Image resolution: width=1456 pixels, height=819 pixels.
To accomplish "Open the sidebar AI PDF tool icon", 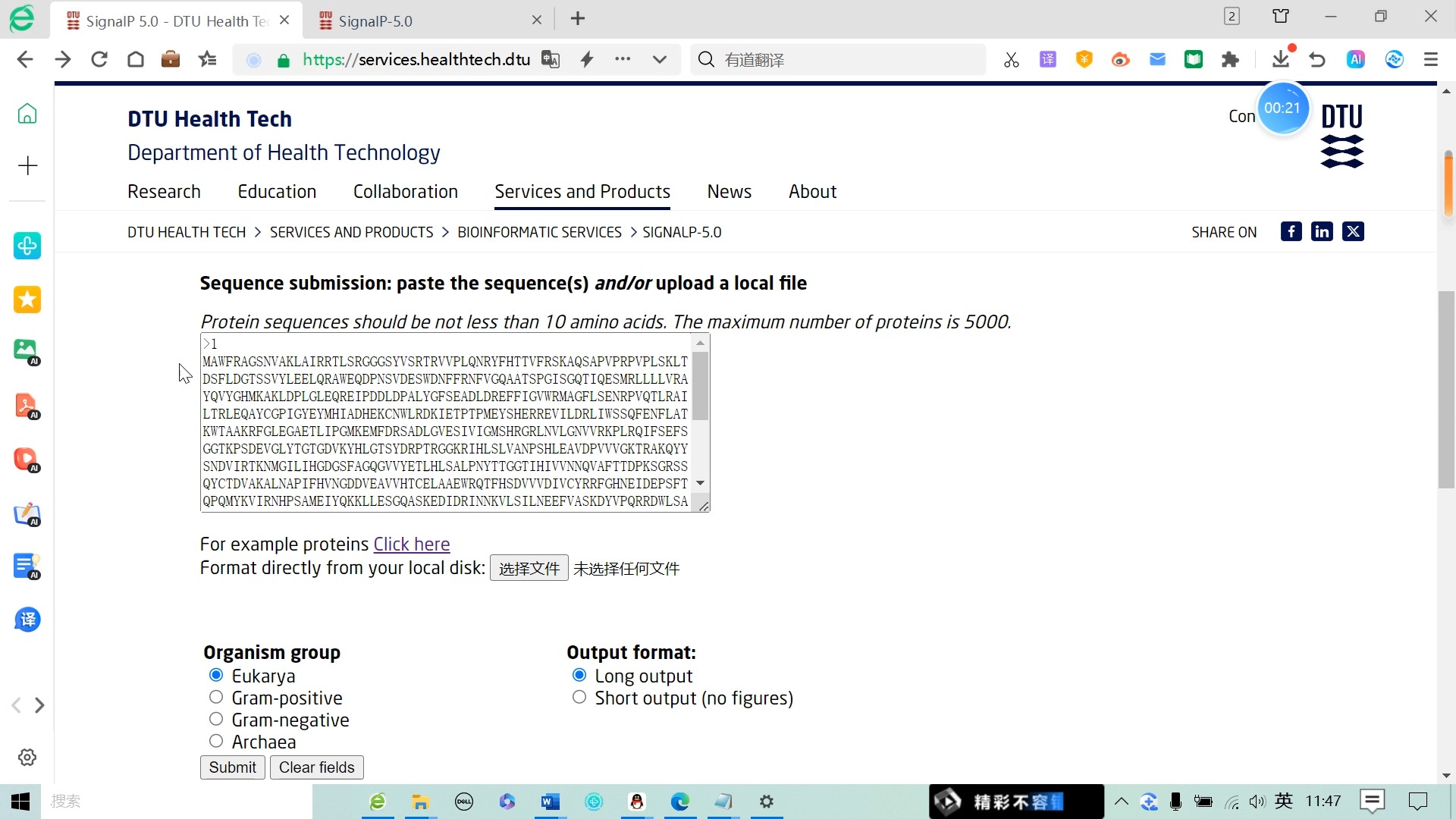I will tap(27, 406).
